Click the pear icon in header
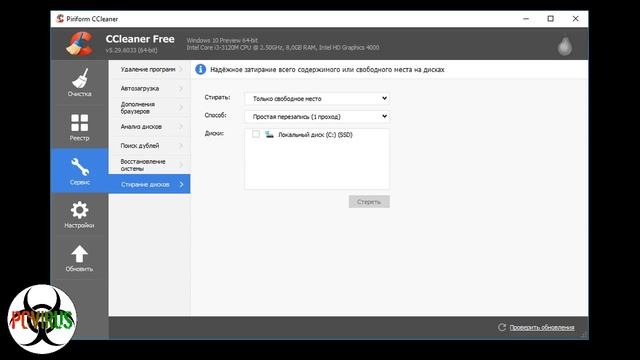The width and height of the screenshot is (640, 360). (565, 46)
